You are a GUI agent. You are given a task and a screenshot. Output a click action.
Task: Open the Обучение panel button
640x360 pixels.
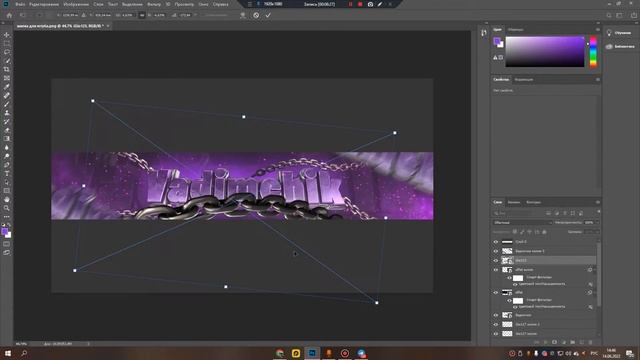tap(619, 33)
